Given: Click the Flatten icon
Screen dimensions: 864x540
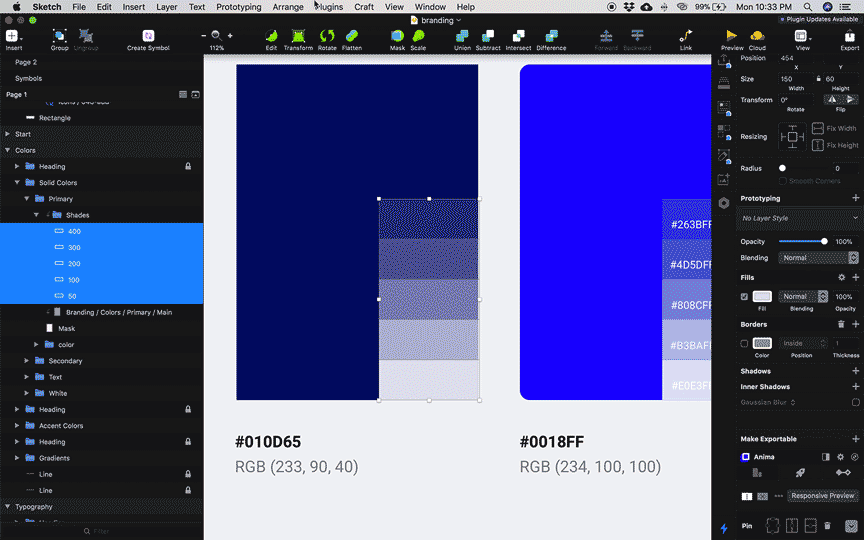Looking at the screenshot, I should pos(352,36).
